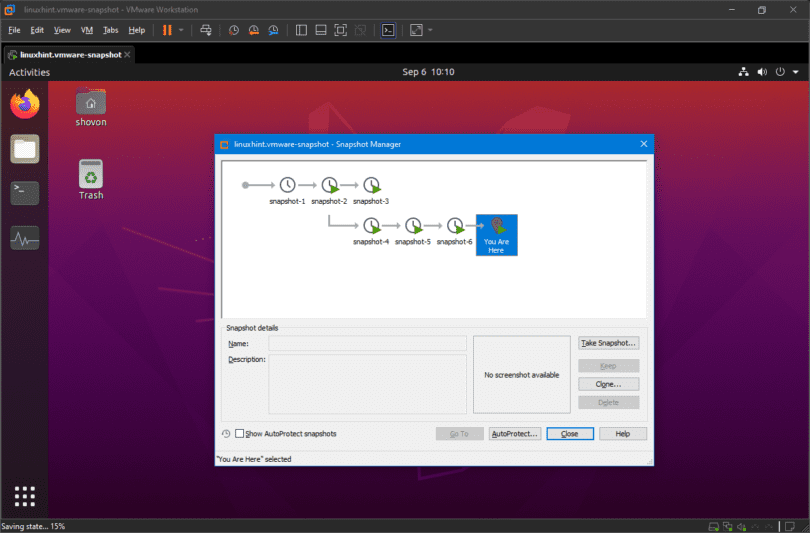Click the power icon in Ubuntu top bar
The height and width of the screenshot is (533, 810).
(780, 72)
